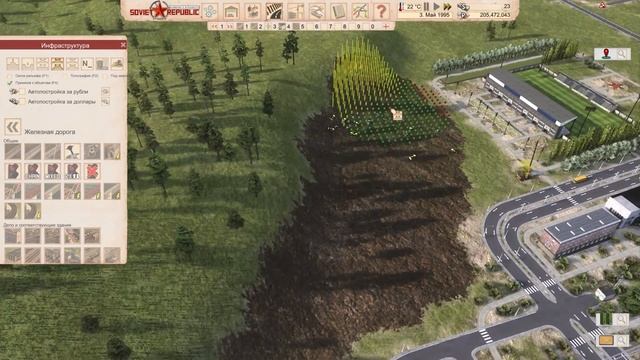Click small icon right of Автопостройка за доллары
The image size is (640, 360).
[105, 101]
